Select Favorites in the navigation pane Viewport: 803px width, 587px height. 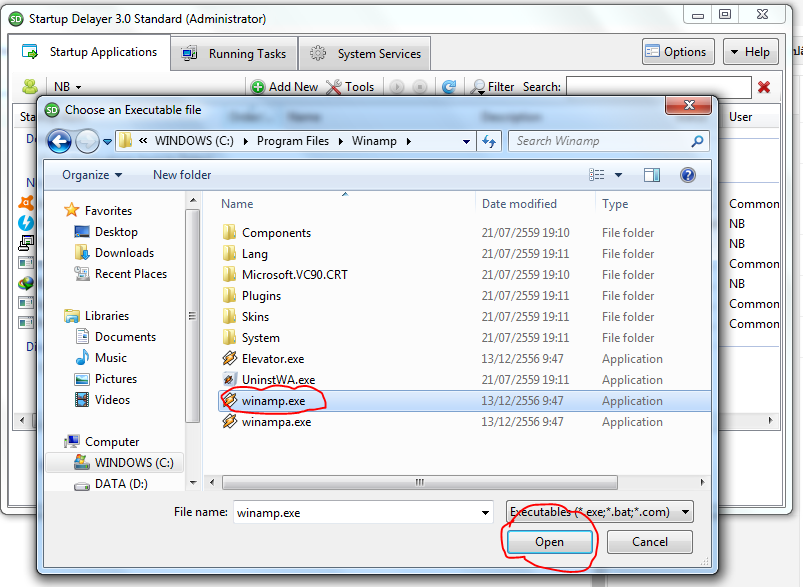tap(98, 211)
